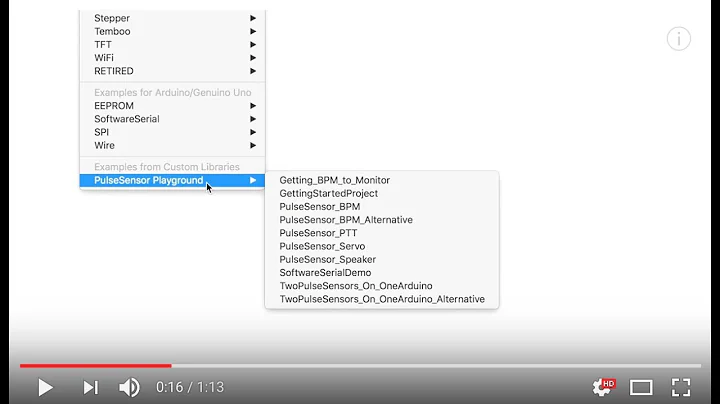Enter fullscreen mode
This screenshot has height=404, width=720.
[681, 387]
